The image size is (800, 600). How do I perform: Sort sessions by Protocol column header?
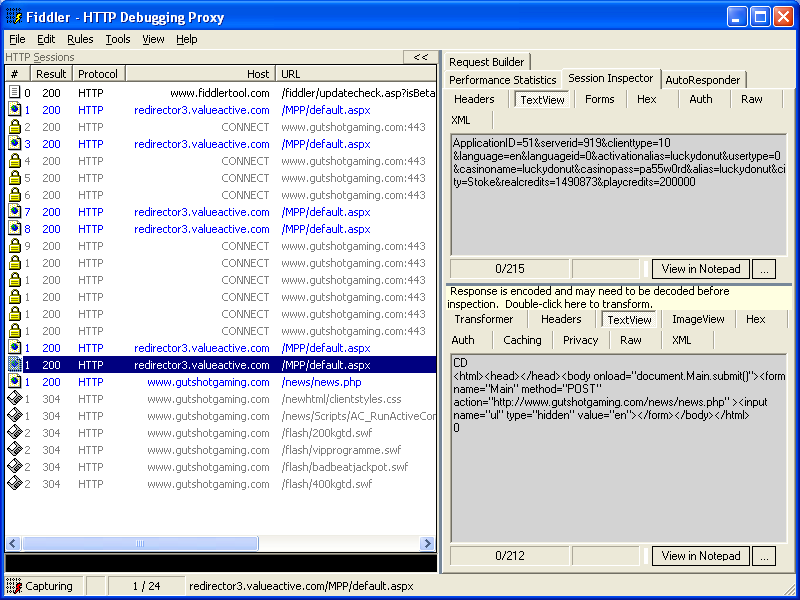[98, 73]
